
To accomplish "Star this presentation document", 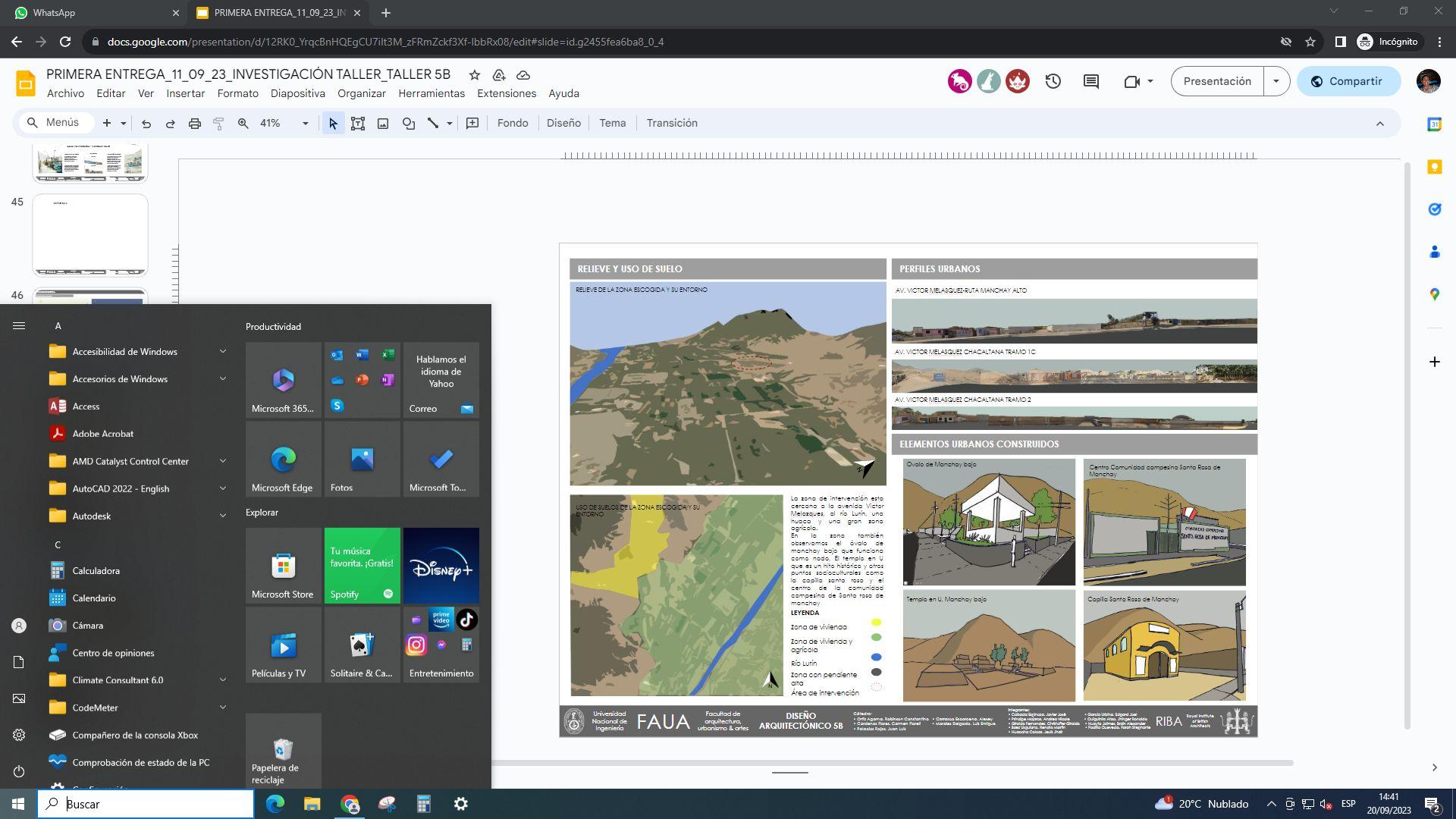I will [474, 74].
